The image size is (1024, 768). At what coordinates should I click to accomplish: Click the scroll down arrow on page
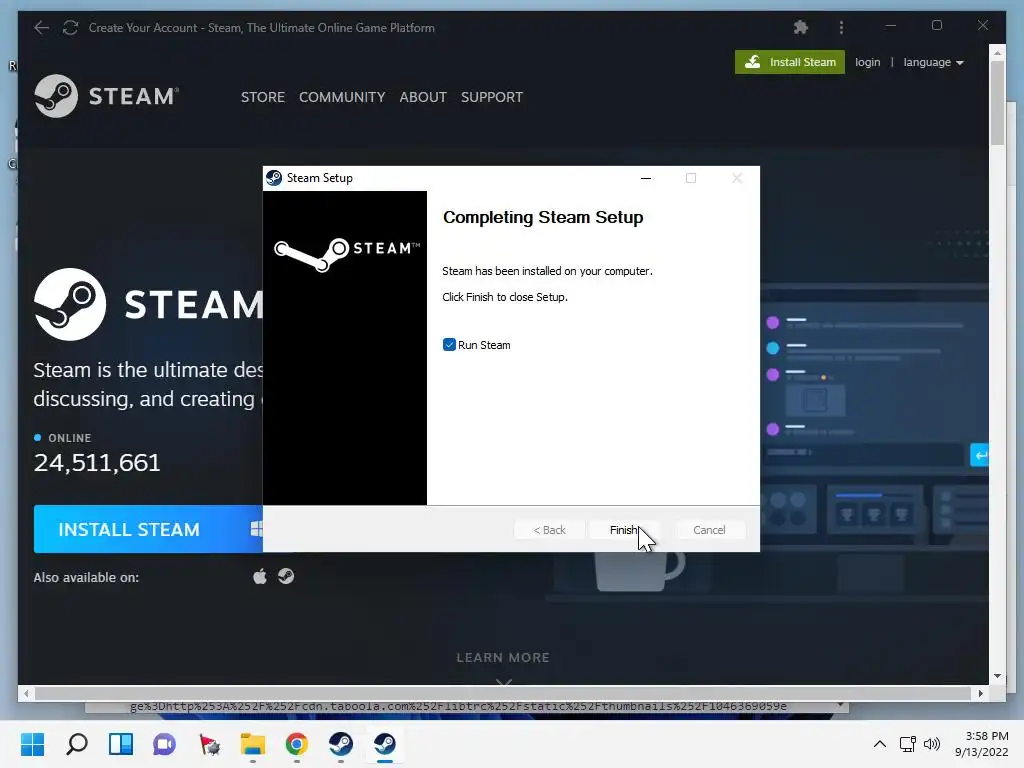click(997, 676)
